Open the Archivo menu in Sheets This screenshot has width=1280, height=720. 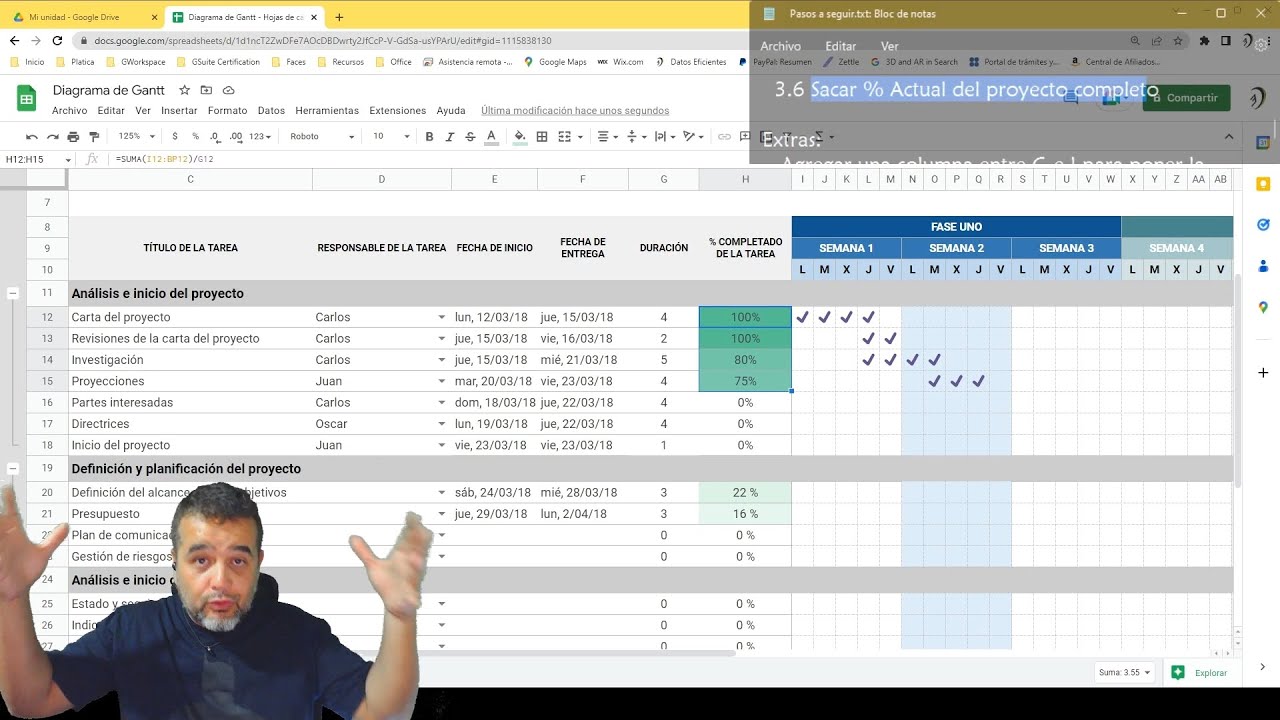(70, 111)
